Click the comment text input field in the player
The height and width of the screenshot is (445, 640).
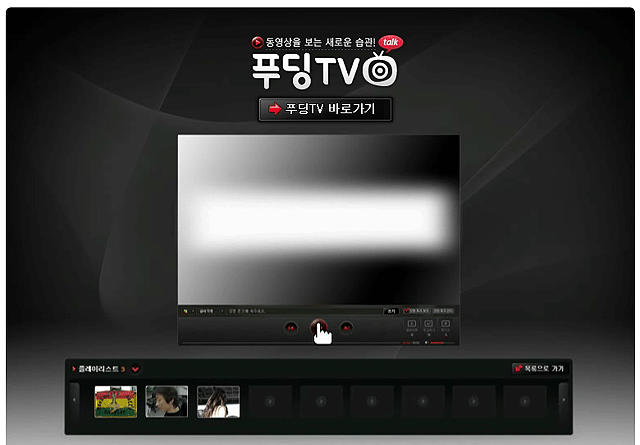[303, 311]
